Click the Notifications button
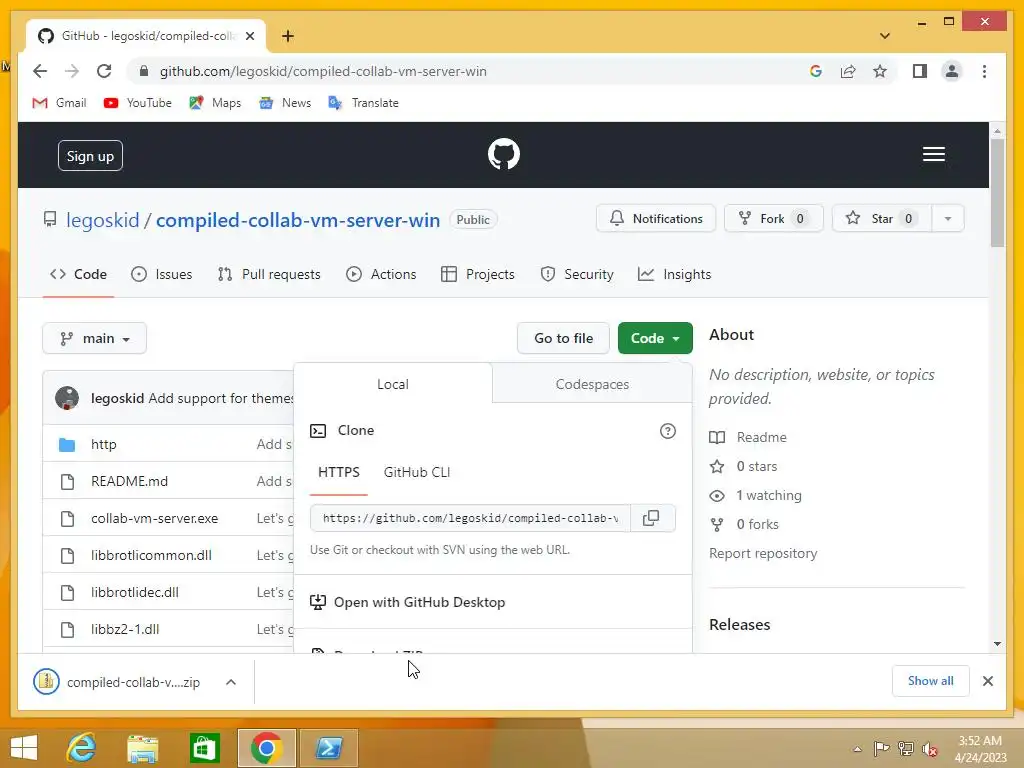Viewport: 1024px width, 768px height. pos(656,219)
